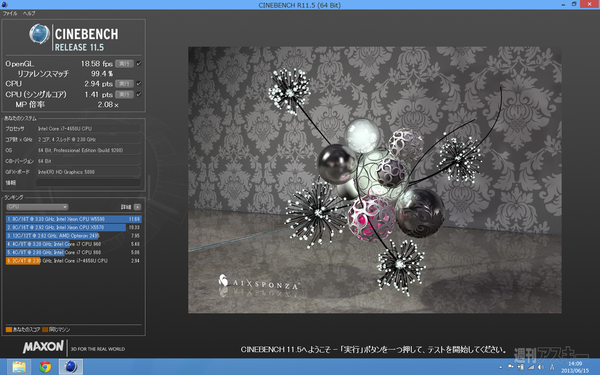Click the OS field 64 Bit Professional
Viewport: 600px width, 375px height.
88,150
